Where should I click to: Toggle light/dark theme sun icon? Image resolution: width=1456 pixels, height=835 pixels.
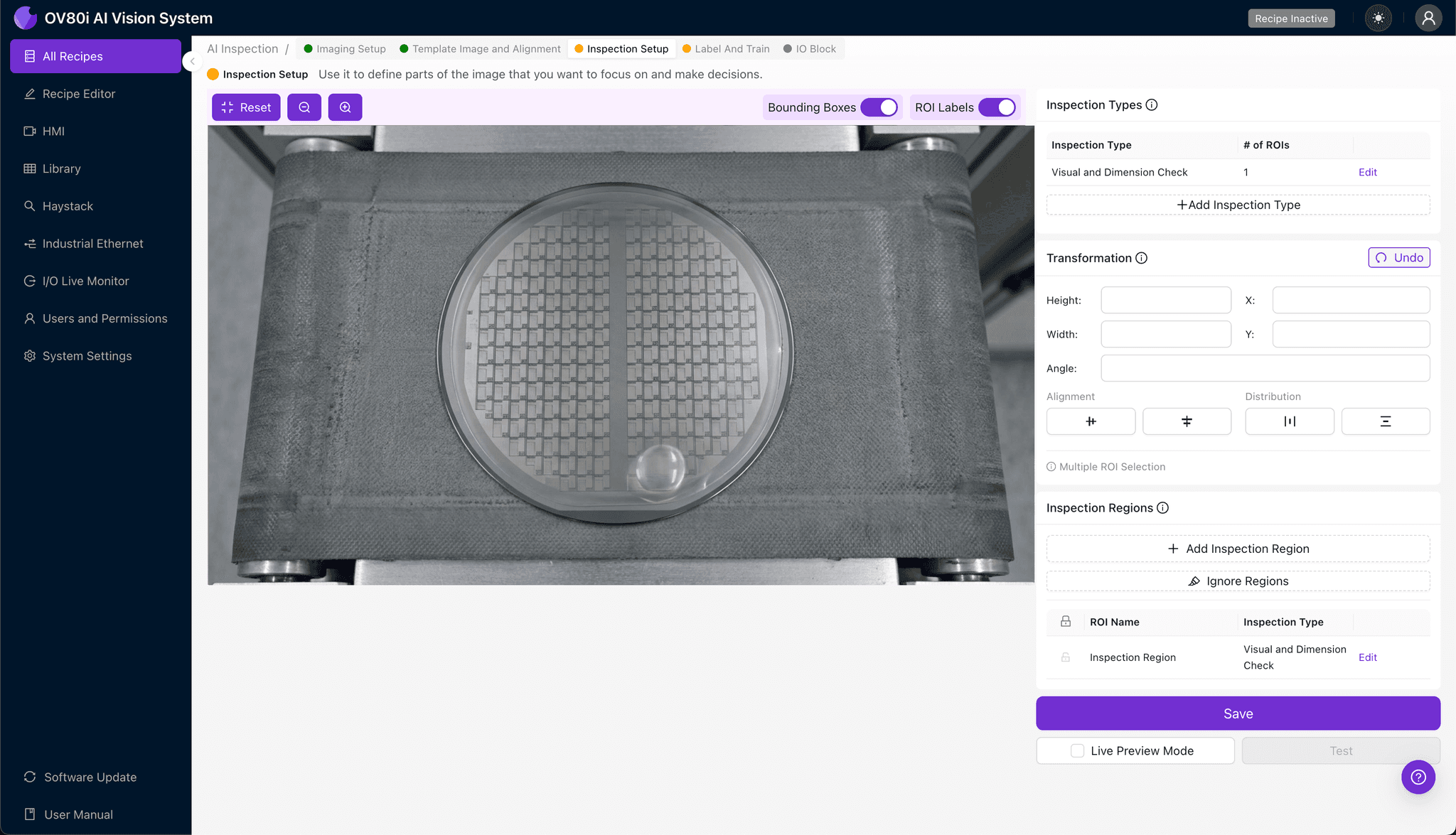coord(1379,18)
